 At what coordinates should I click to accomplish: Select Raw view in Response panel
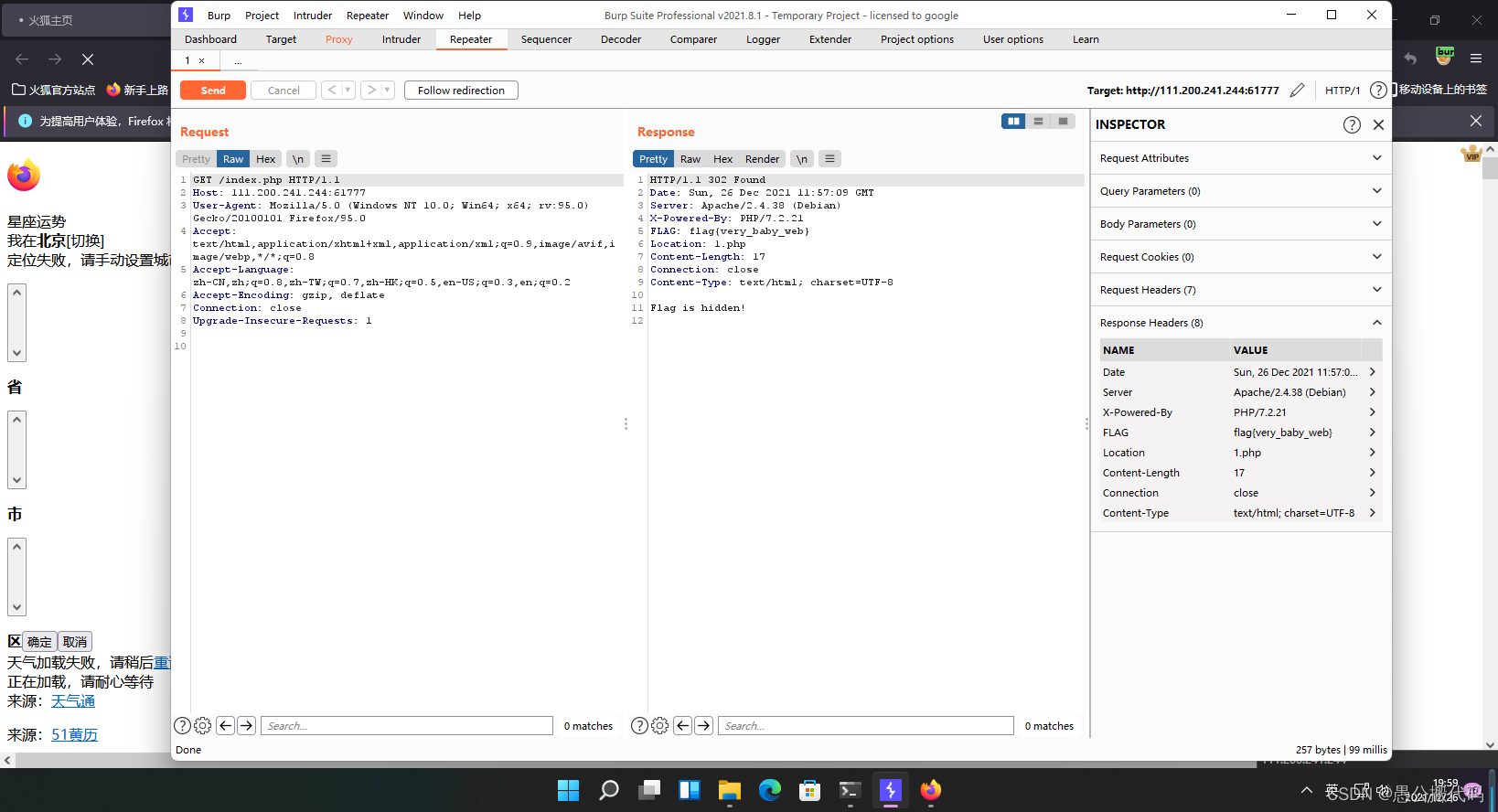tap(690, 158)
